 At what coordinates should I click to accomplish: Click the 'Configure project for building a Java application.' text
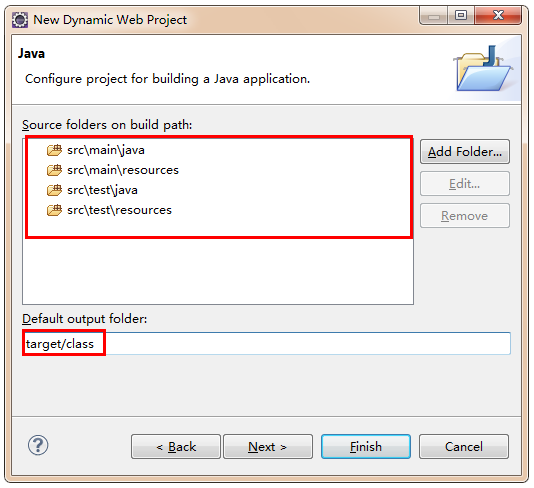[168, 79]
